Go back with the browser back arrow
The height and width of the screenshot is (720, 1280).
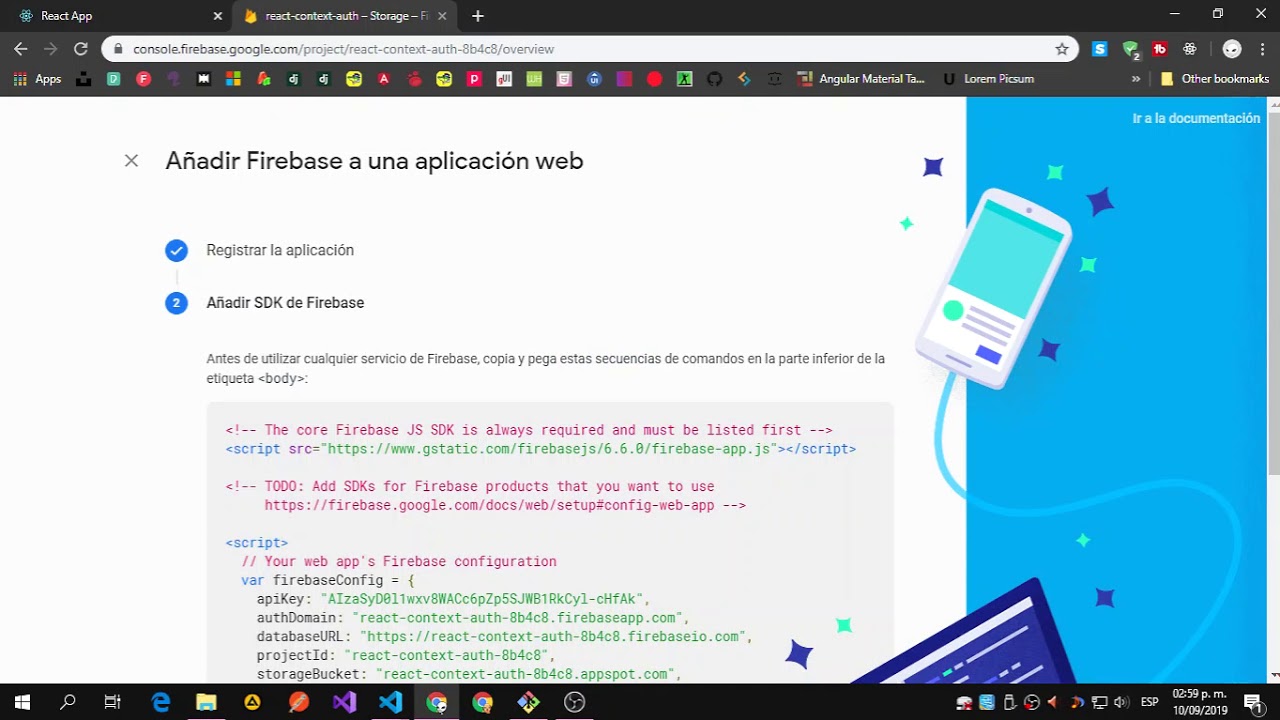point(20,49)
